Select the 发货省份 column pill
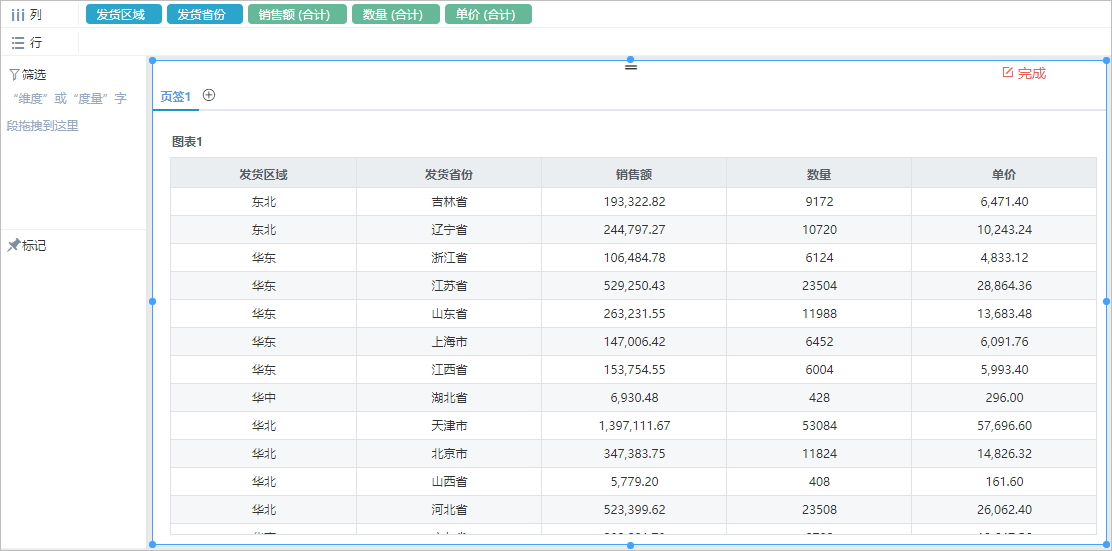This screenshot has width=1112, height=551. point(205,14)
